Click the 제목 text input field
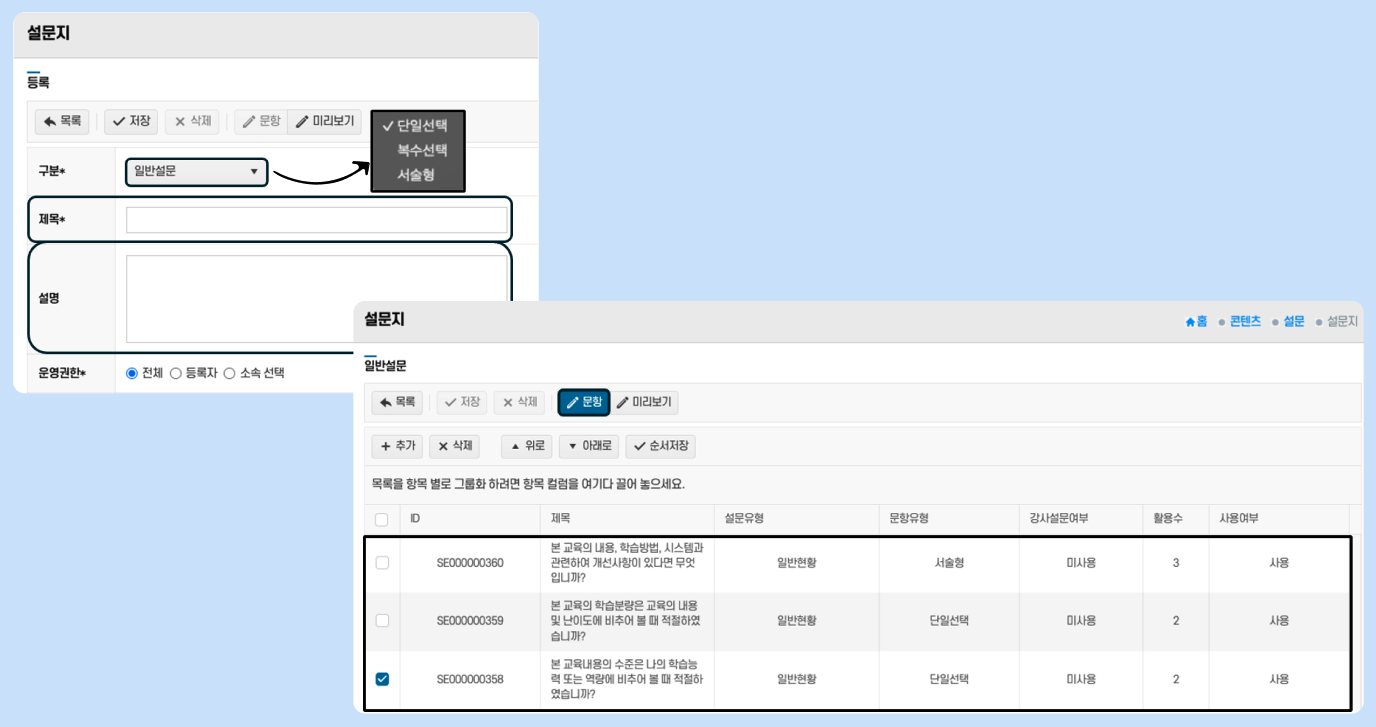 (316, 220)
